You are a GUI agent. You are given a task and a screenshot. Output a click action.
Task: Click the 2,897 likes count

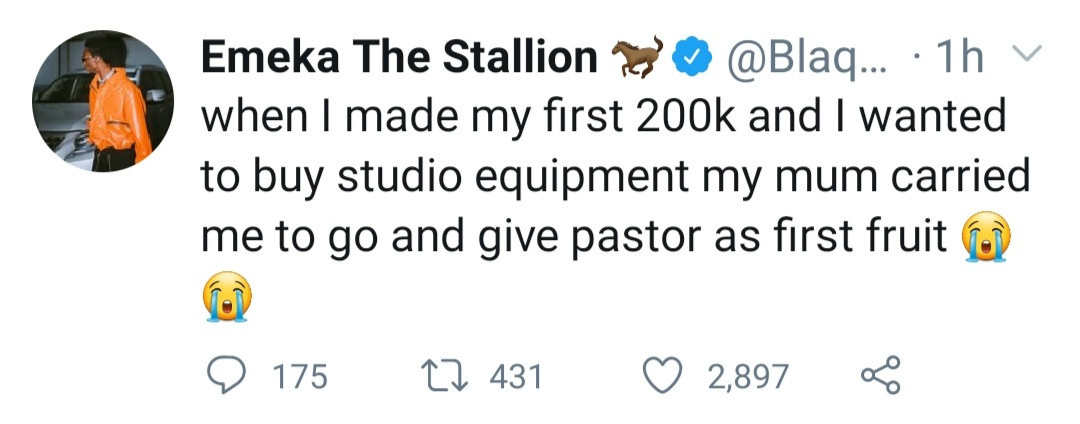click(x=747, y=377)
